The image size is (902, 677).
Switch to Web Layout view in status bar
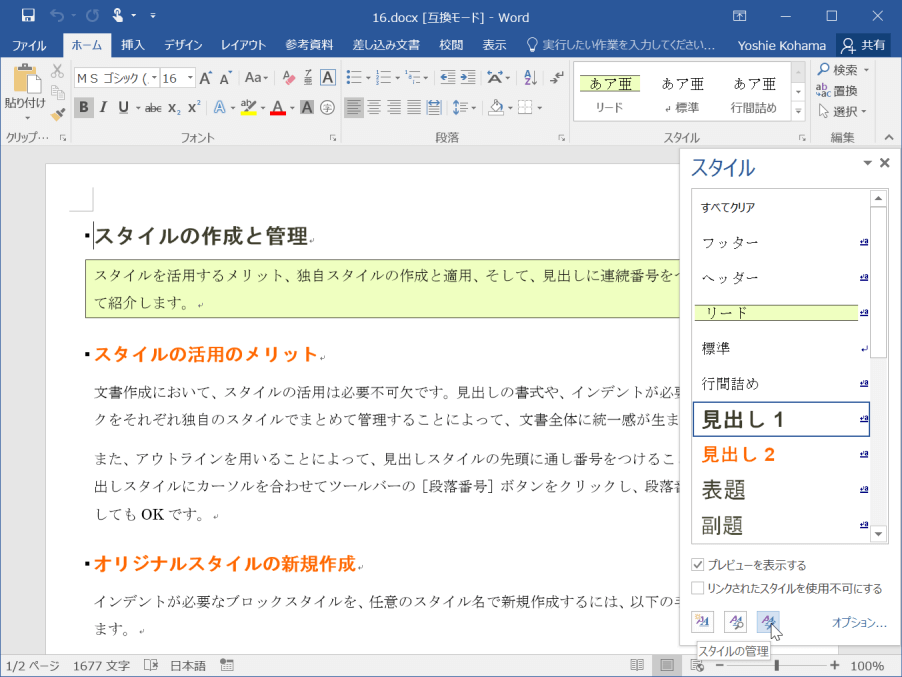pos(697,665)
